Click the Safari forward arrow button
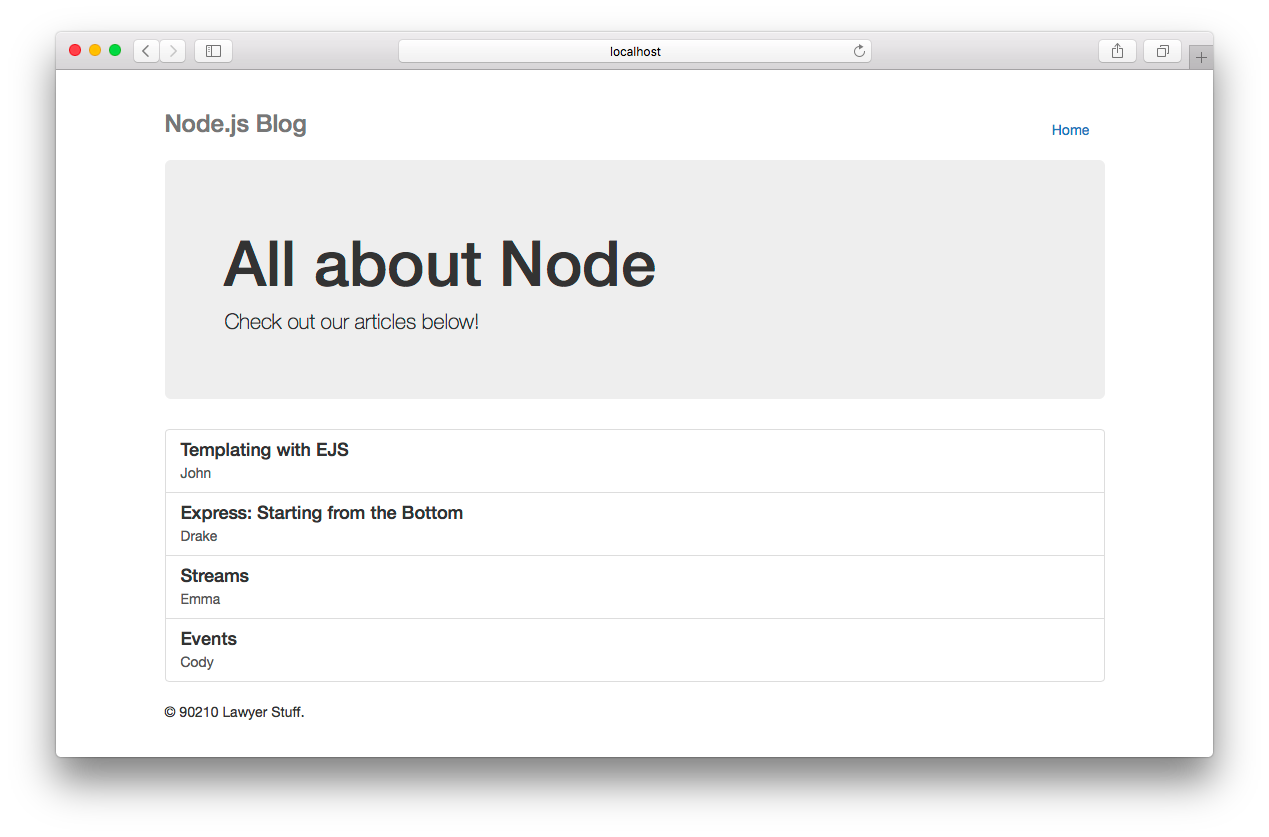This screenshot has width=1269, height=837. point(172,51)
